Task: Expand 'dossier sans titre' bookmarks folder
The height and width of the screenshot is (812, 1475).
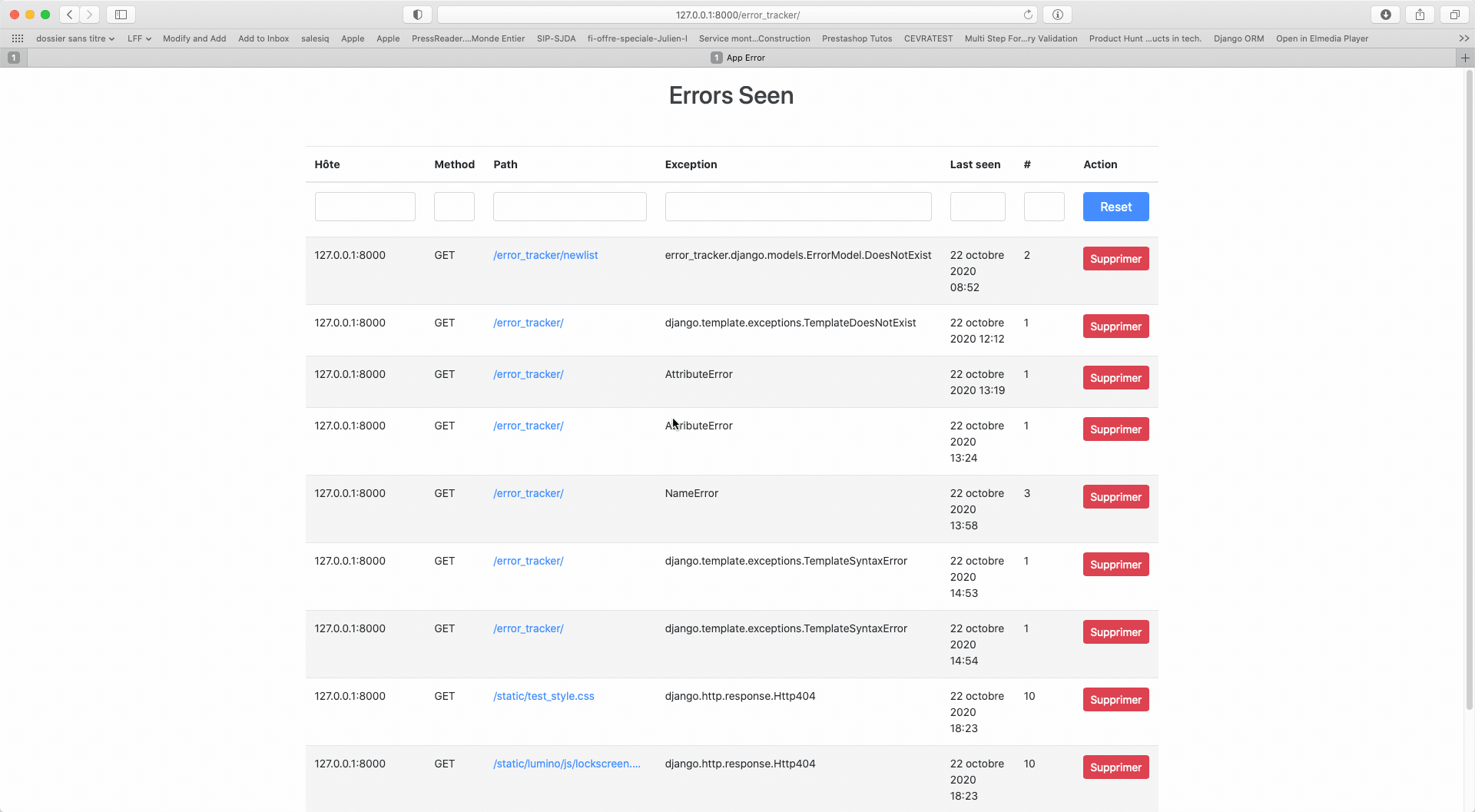Action: click(x=75, y=38)
